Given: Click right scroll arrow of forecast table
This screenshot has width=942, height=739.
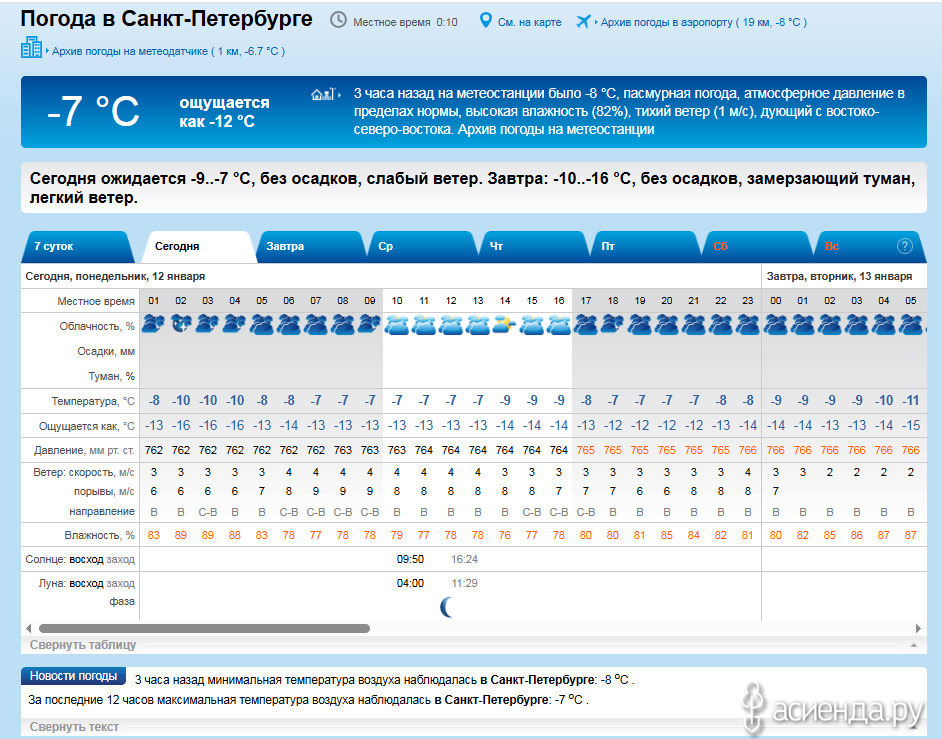Looking at the screenshot, I should pyautogui.click(x=918, y=629).
